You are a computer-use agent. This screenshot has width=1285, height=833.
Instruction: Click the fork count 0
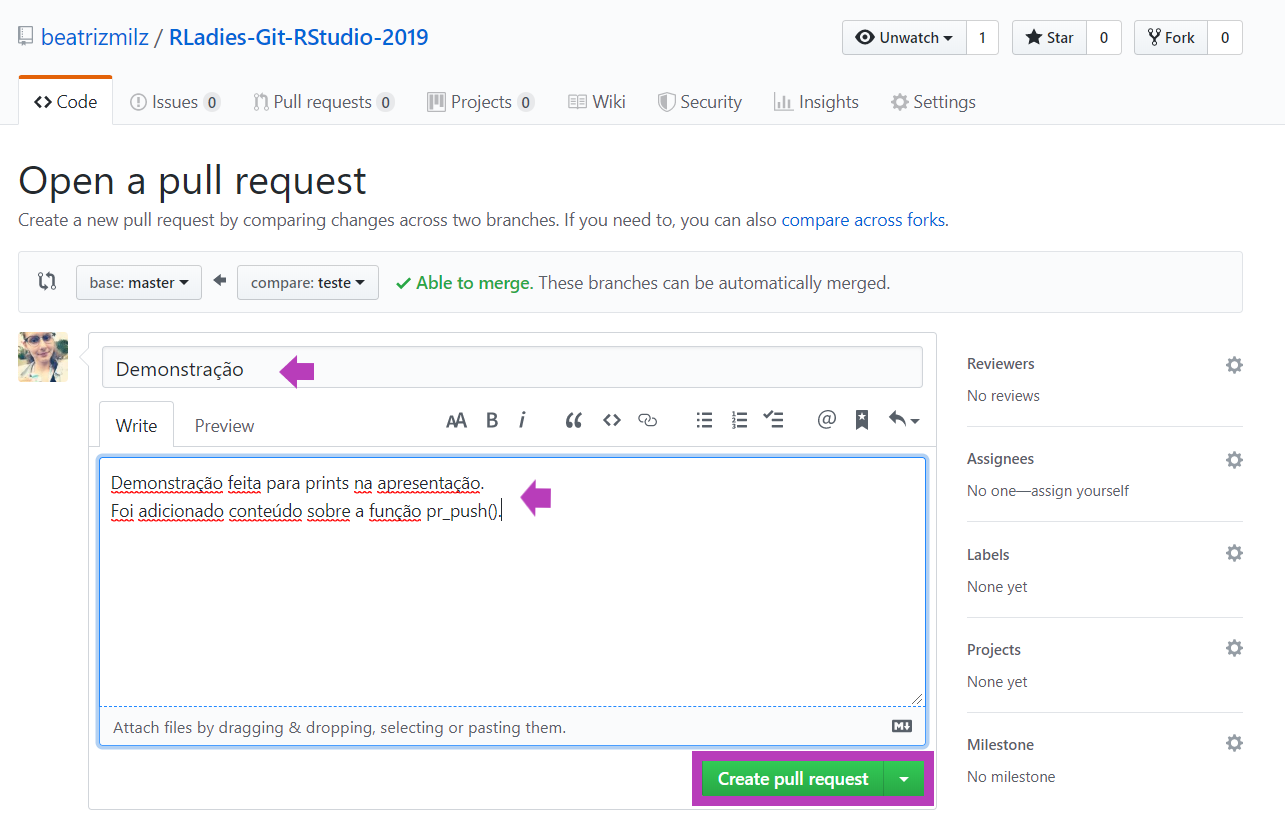[x=1225, y=38]
